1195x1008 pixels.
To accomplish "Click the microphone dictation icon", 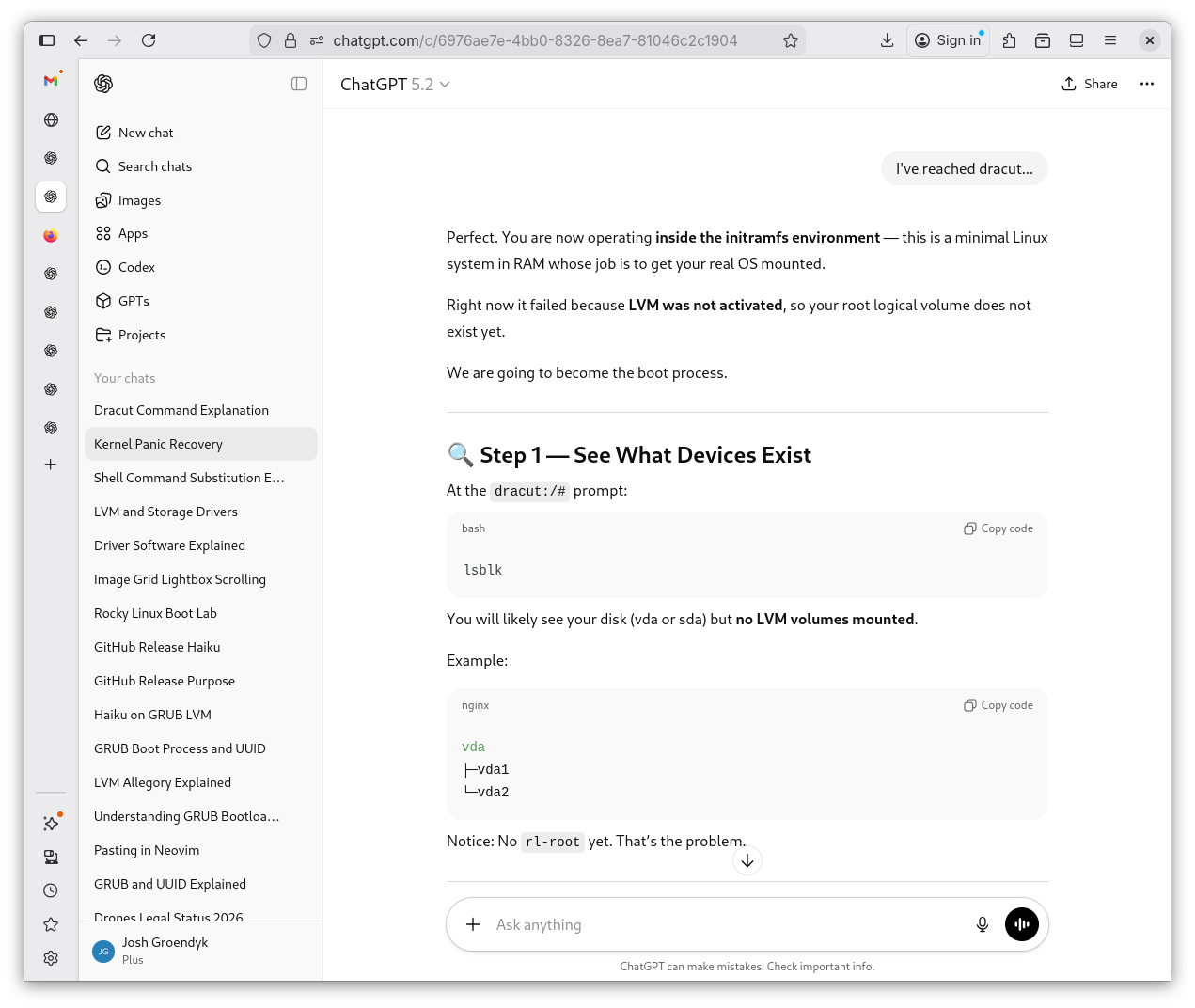I will (x=982, y=924).
